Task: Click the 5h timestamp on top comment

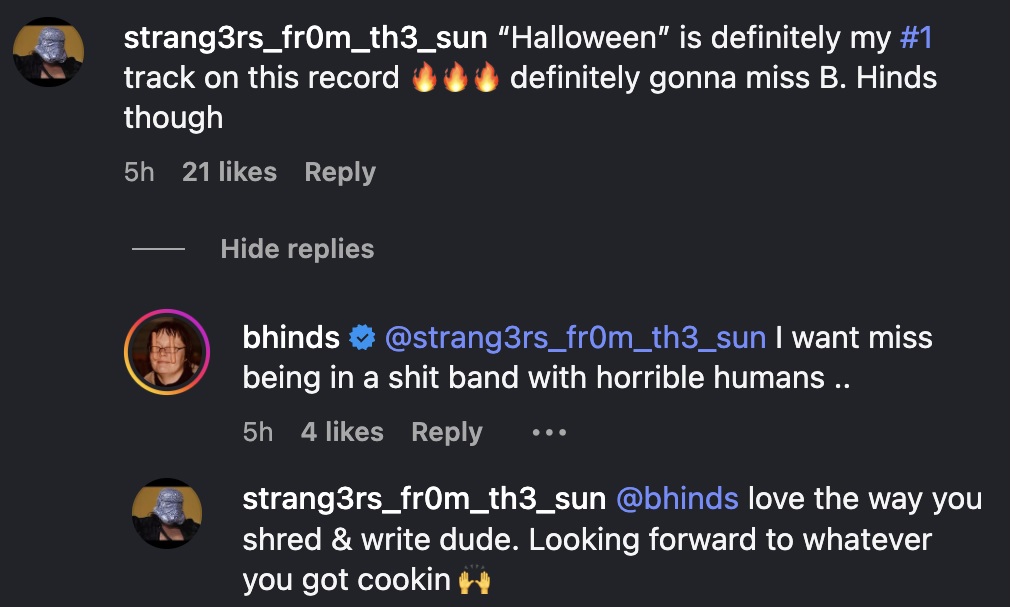Action: point(139,172)
